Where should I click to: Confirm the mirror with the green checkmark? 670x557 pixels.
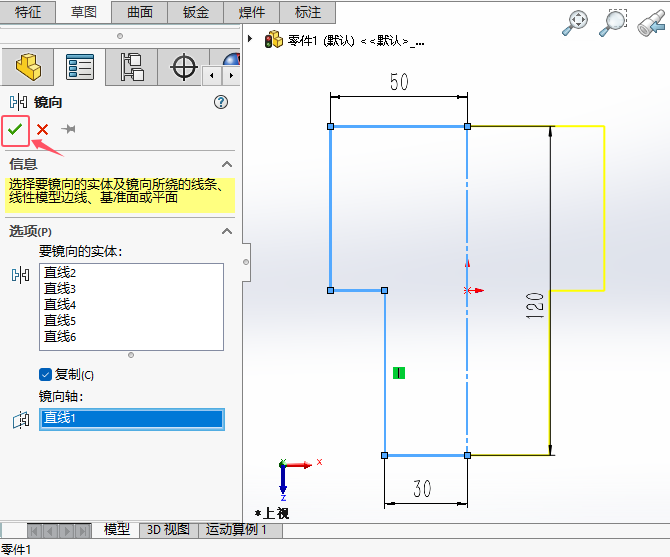pos(15,129)
